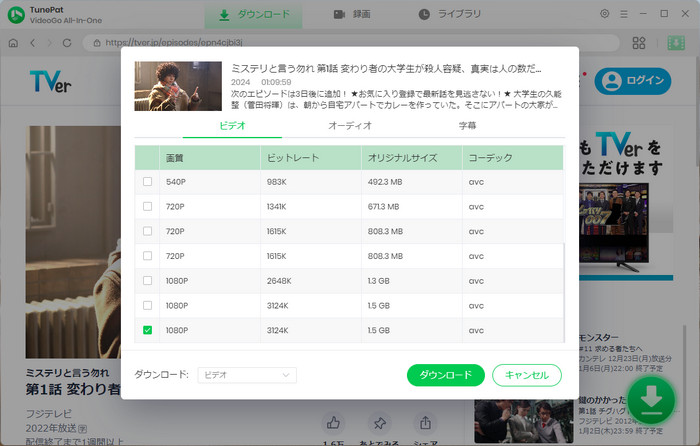Switch to the 字幕 tab

point(467,126)
